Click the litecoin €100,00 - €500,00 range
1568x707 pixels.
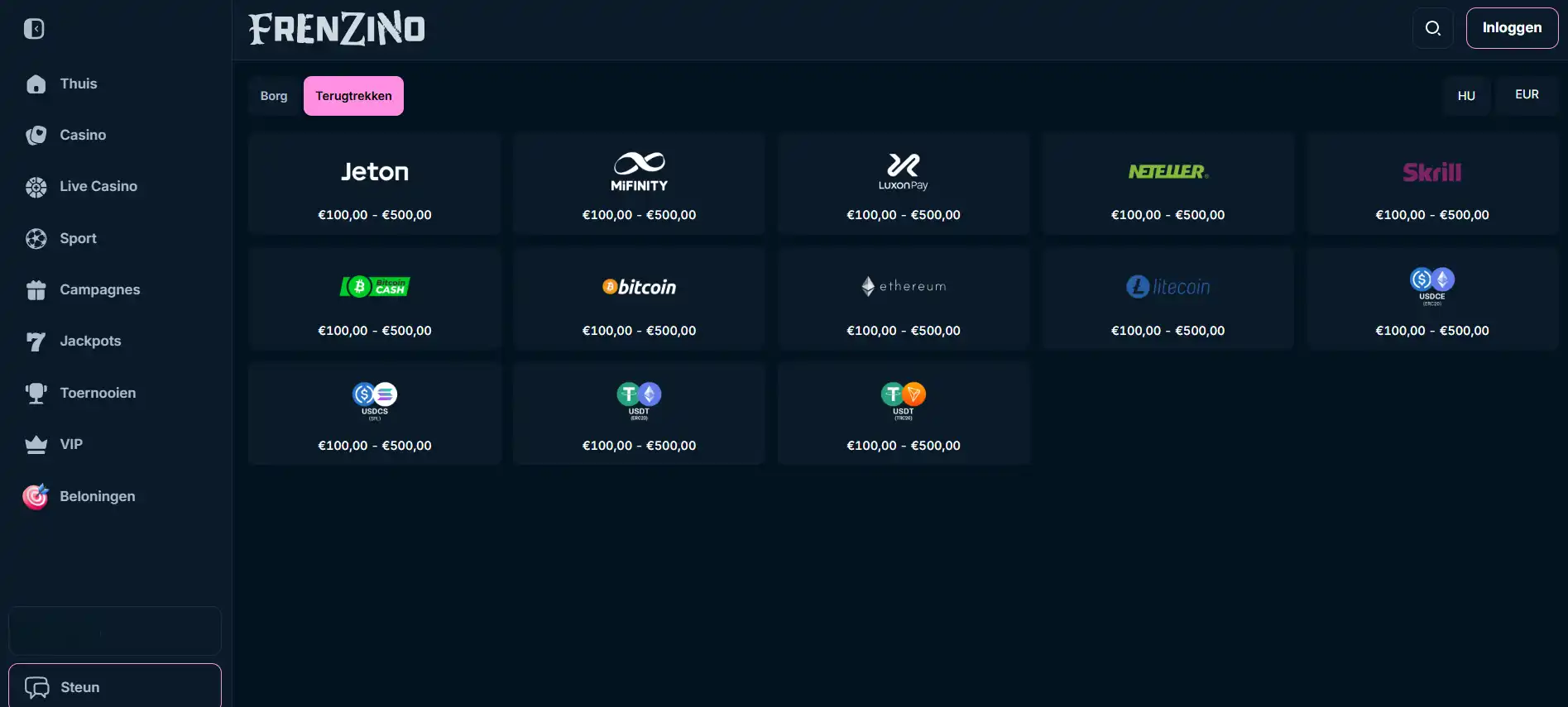[x=1168, y=331]
